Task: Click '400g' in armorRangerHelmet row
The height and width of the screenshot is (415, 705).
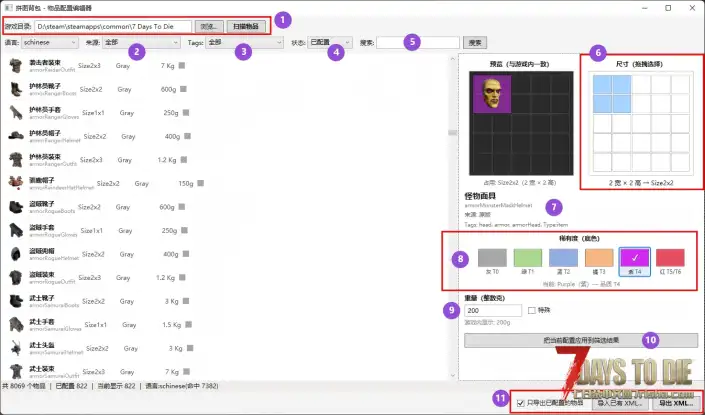Action: tap(172, 136)
